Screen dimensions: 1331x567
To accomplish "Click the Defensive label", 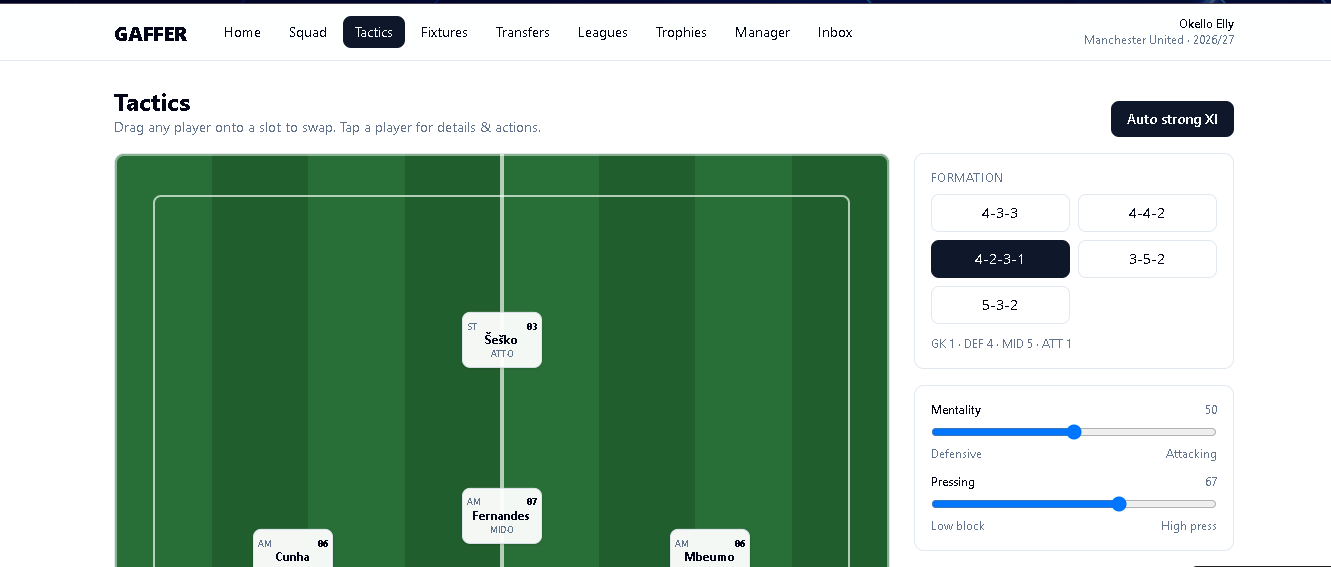I will click(956, 454).
